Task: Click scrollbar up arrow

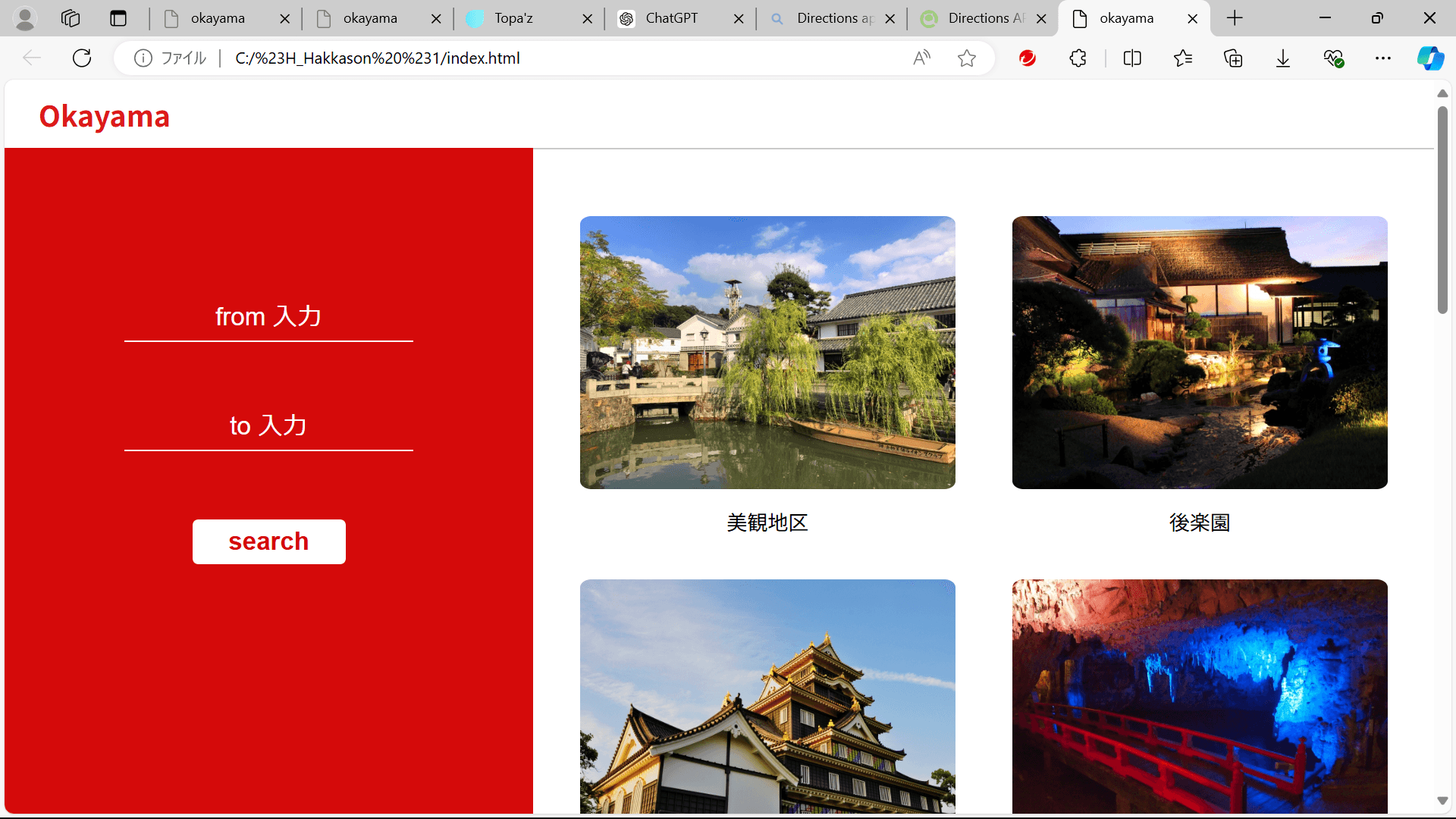Action: (1442, 93)
